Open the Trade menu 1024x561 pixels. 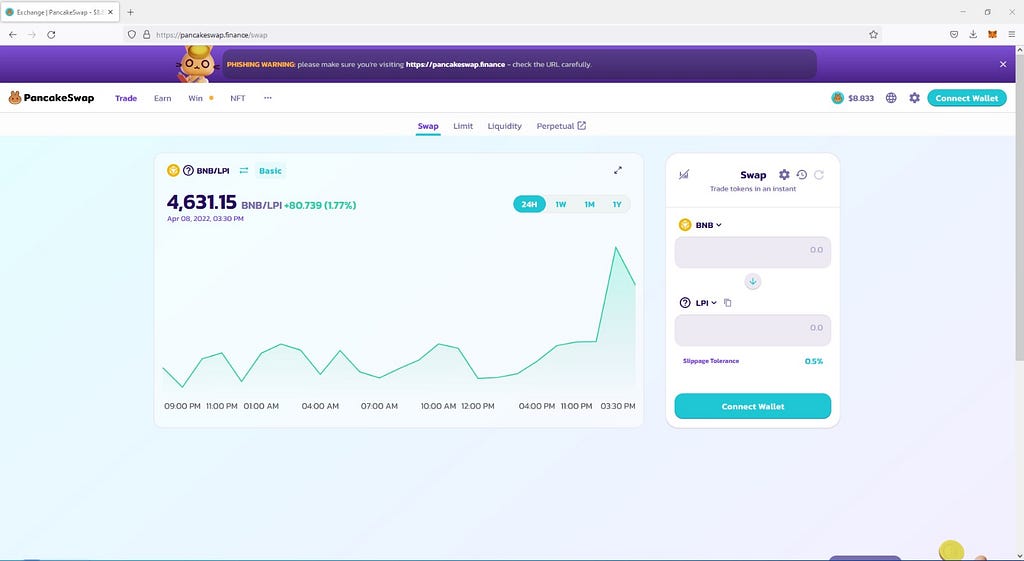point(126,98)
